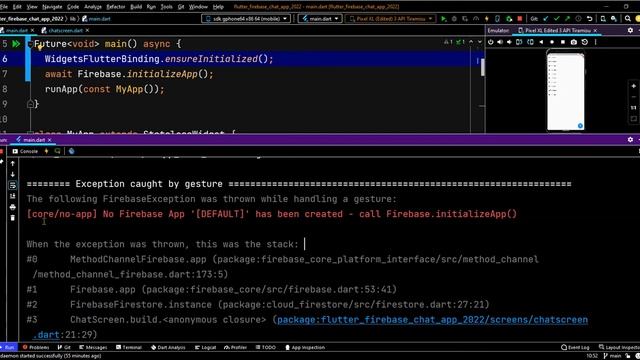Clear console with trash icon
The image size is (640, 360).
click(x=13, y=218)
